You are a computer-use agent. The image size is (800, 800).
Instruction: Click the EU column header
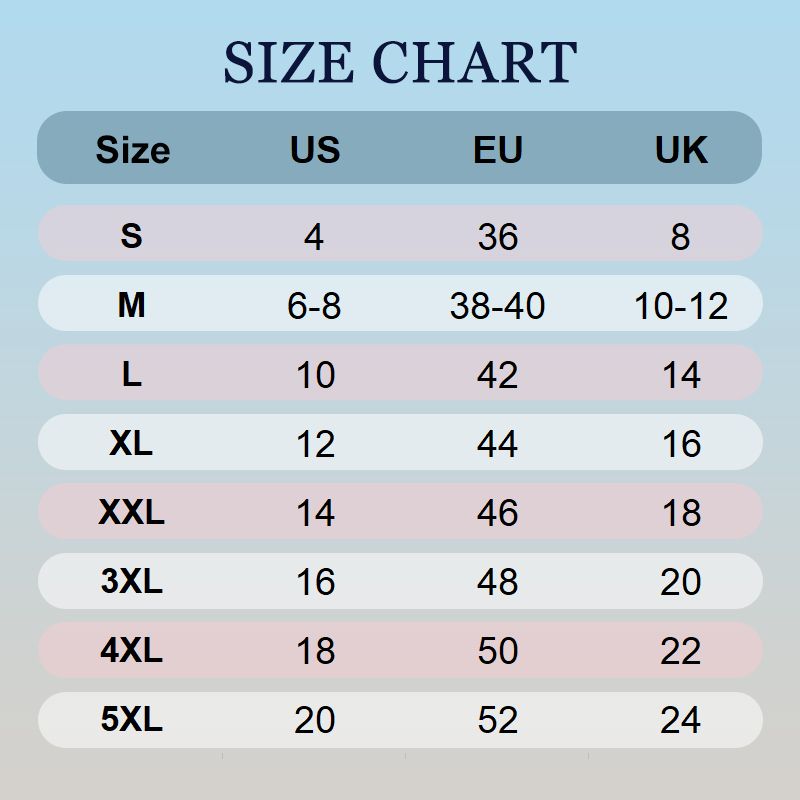point(498,150)
